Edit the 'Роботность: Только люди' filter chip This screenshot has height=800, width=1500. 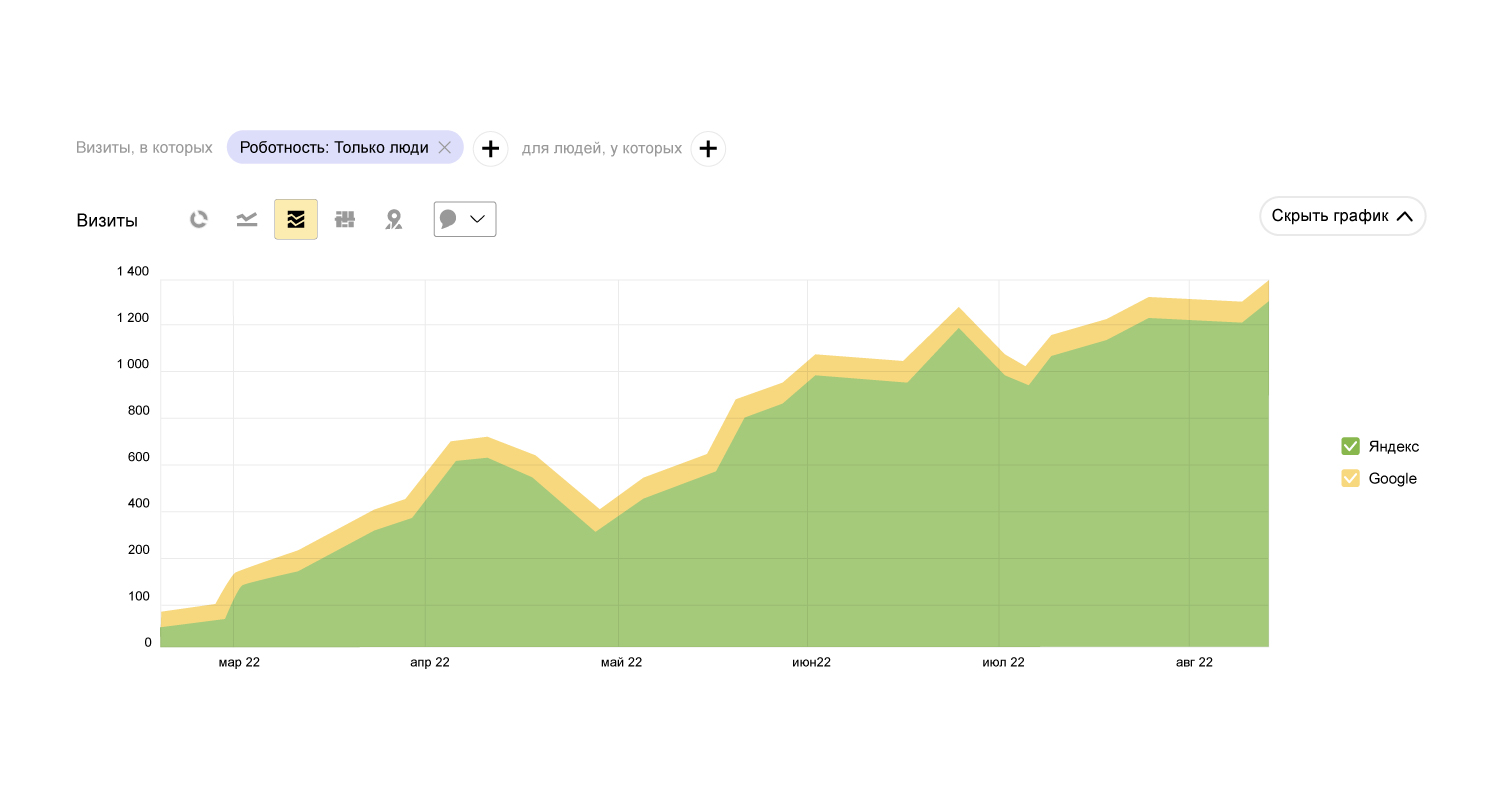point(333,148)
